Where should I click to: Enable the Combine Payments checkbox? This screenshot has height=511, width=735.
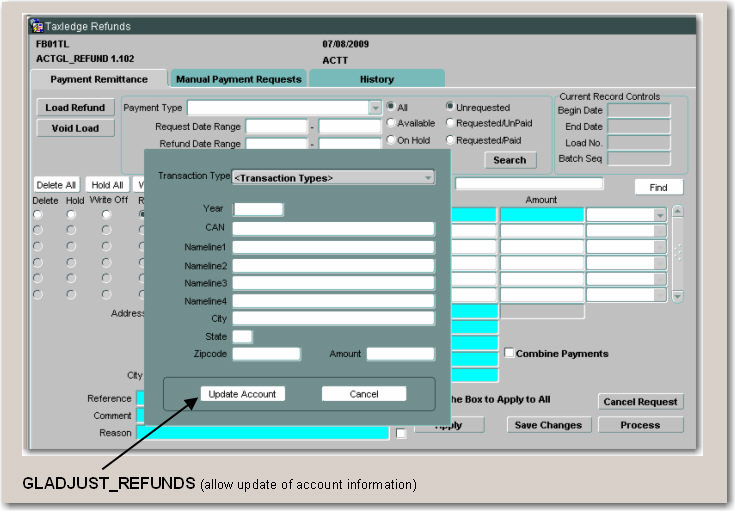(x=509, y=353)
